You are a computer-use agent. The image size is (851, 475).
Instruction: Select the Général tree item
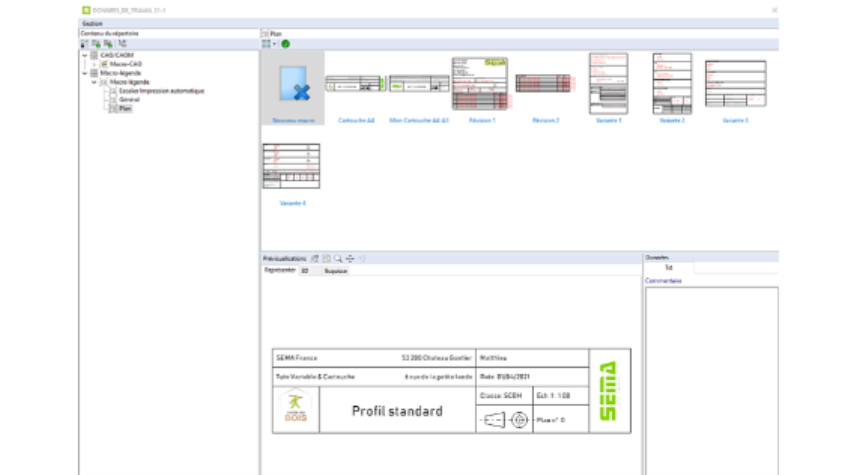[129, 100]
